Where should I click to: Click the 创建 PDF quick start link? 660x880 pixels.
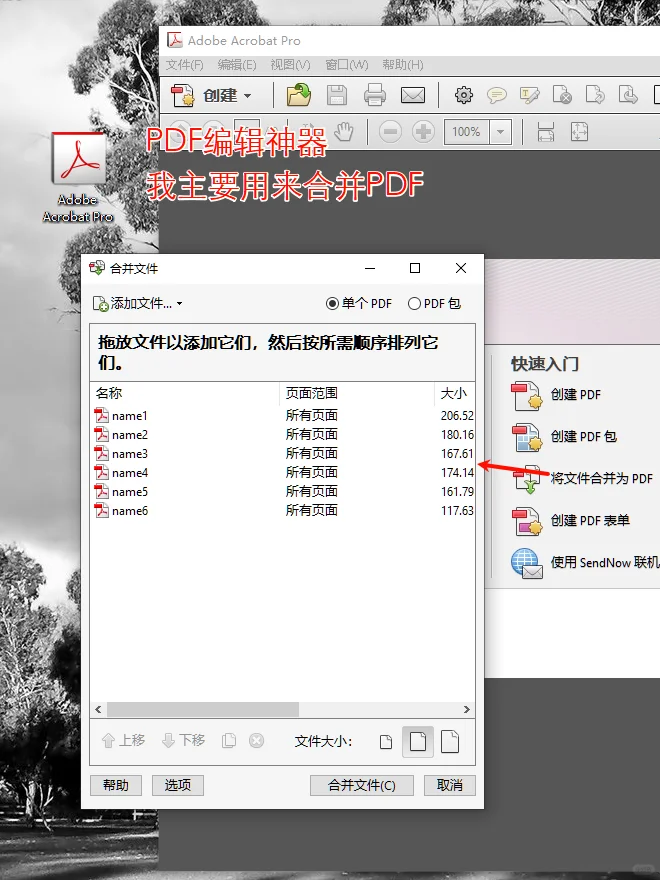click(x=576, y=395)
